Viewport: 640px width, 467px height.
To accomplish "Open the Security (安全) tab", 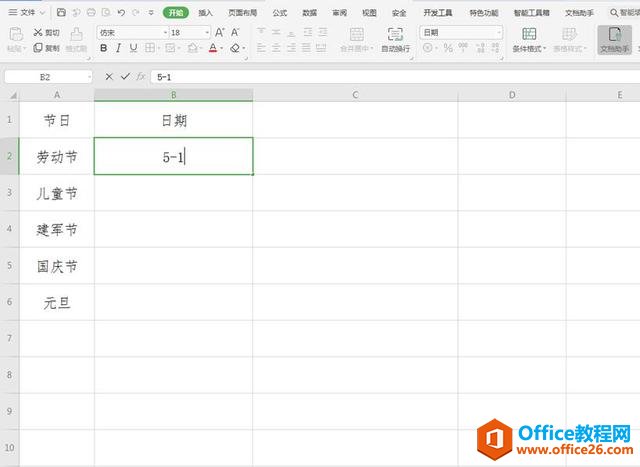I will click(x=399, y=13).
